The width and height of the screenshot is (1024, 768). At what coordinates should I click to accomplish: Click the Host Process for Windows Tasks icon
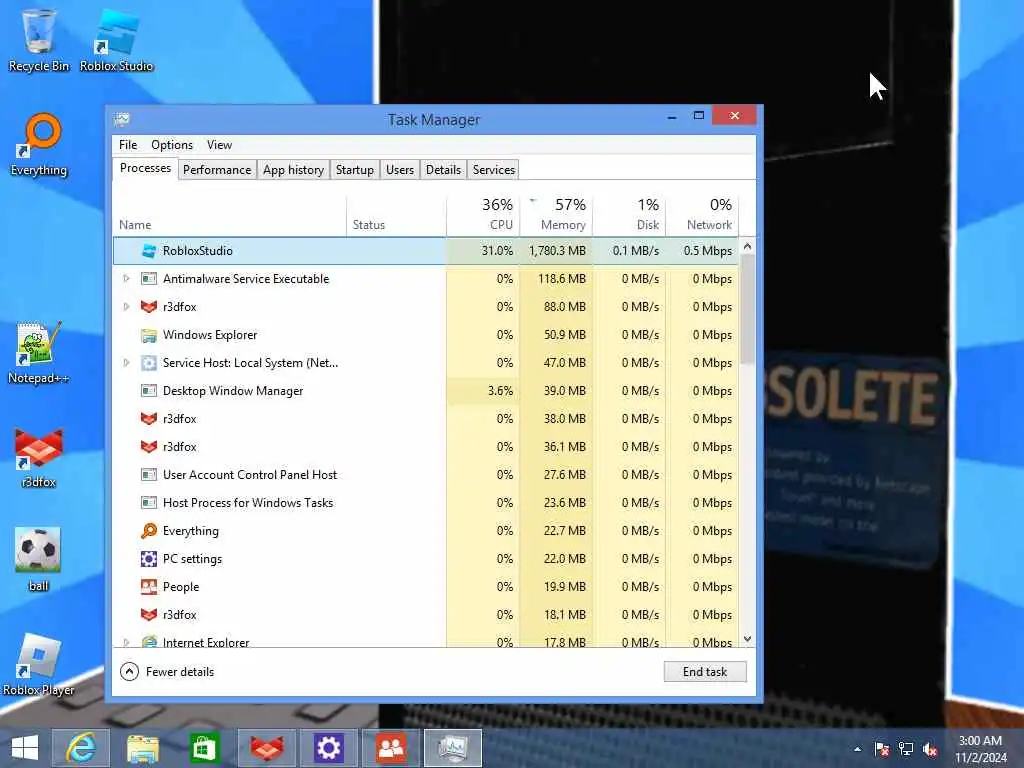[149, 503]
